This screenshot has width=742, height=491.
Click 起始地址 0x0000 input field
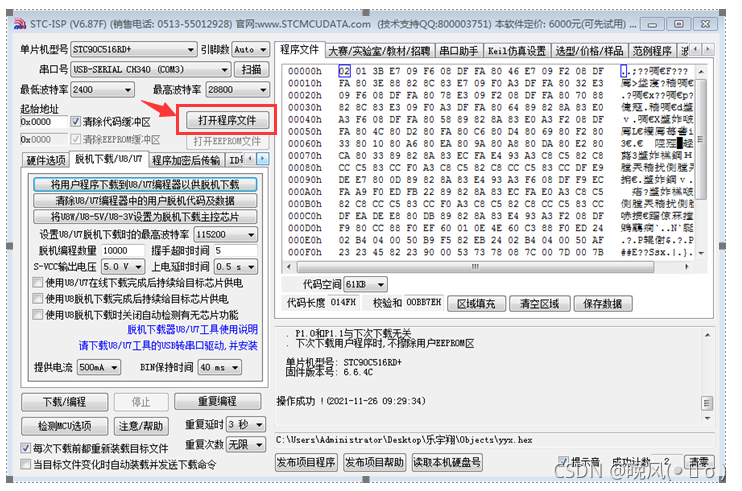click(43, 122)
